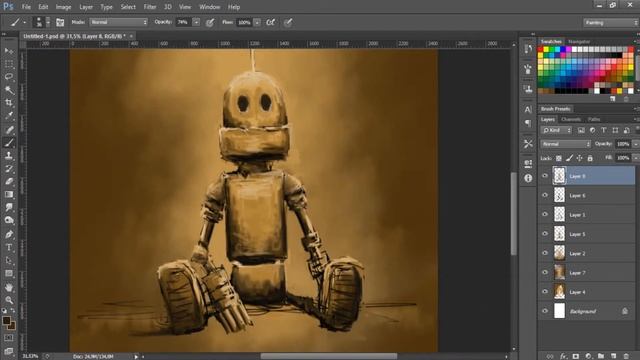Pick the red swatch in Swatches panel
Image resolution: width=640 pixels, height=360 pixels.
coord(540,49)
